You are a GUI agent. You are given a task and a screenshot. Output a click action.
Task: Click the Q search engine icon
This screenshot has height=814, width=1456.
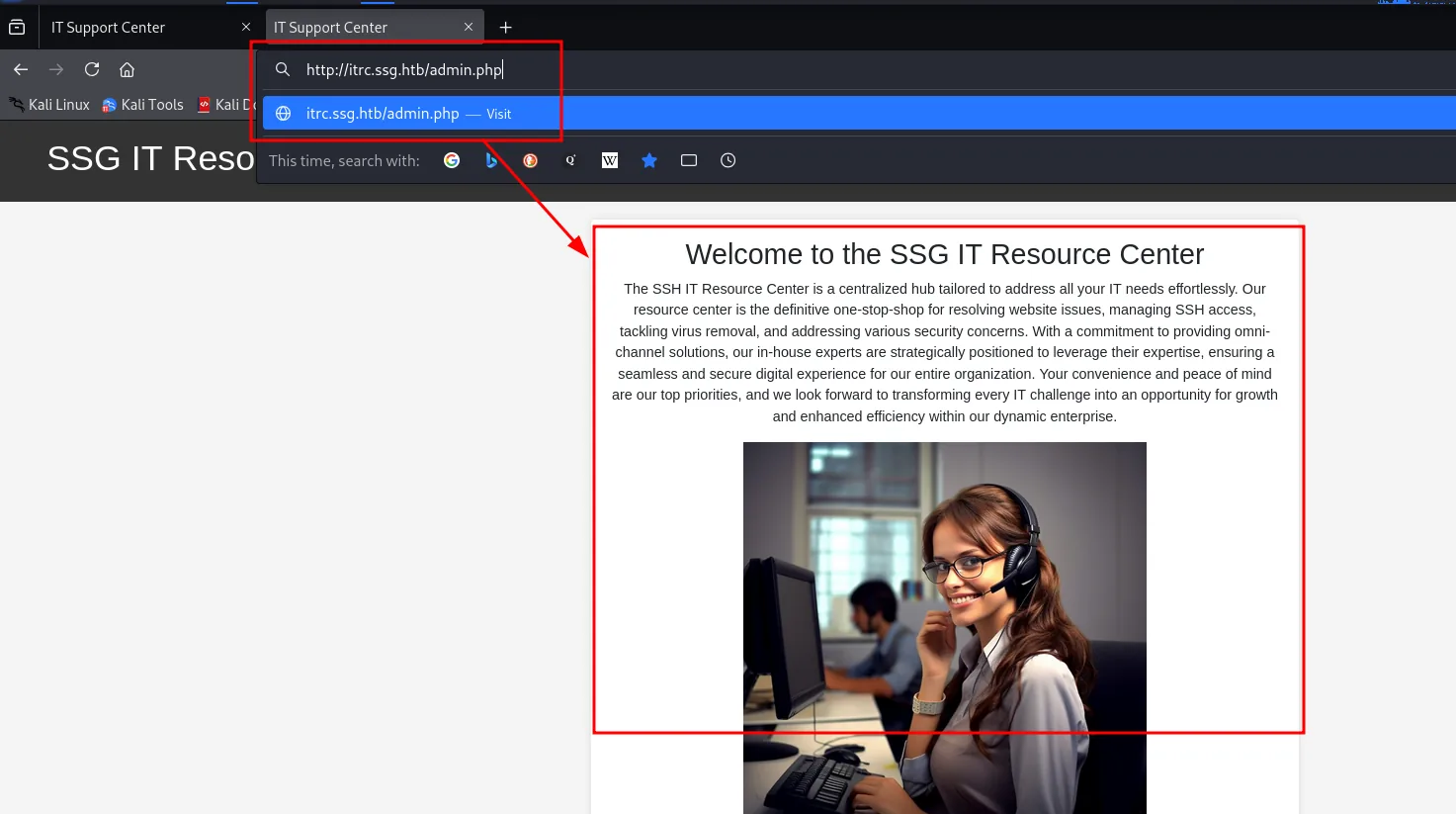coord(570,160)
